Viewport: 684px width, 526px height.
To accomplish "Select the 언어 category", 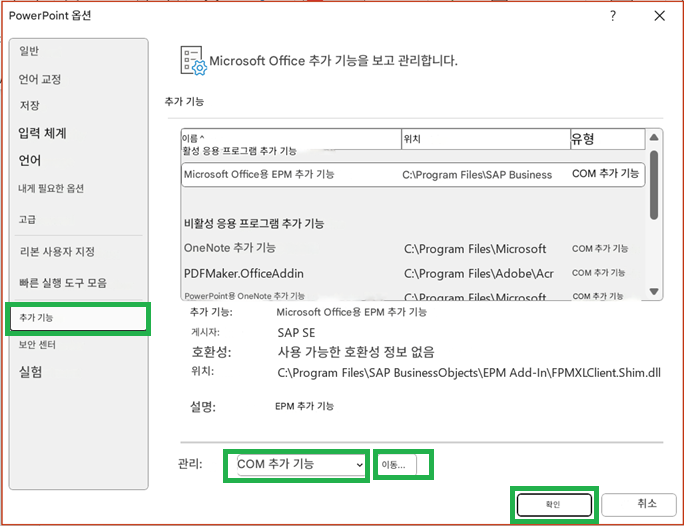I will 30,160.
